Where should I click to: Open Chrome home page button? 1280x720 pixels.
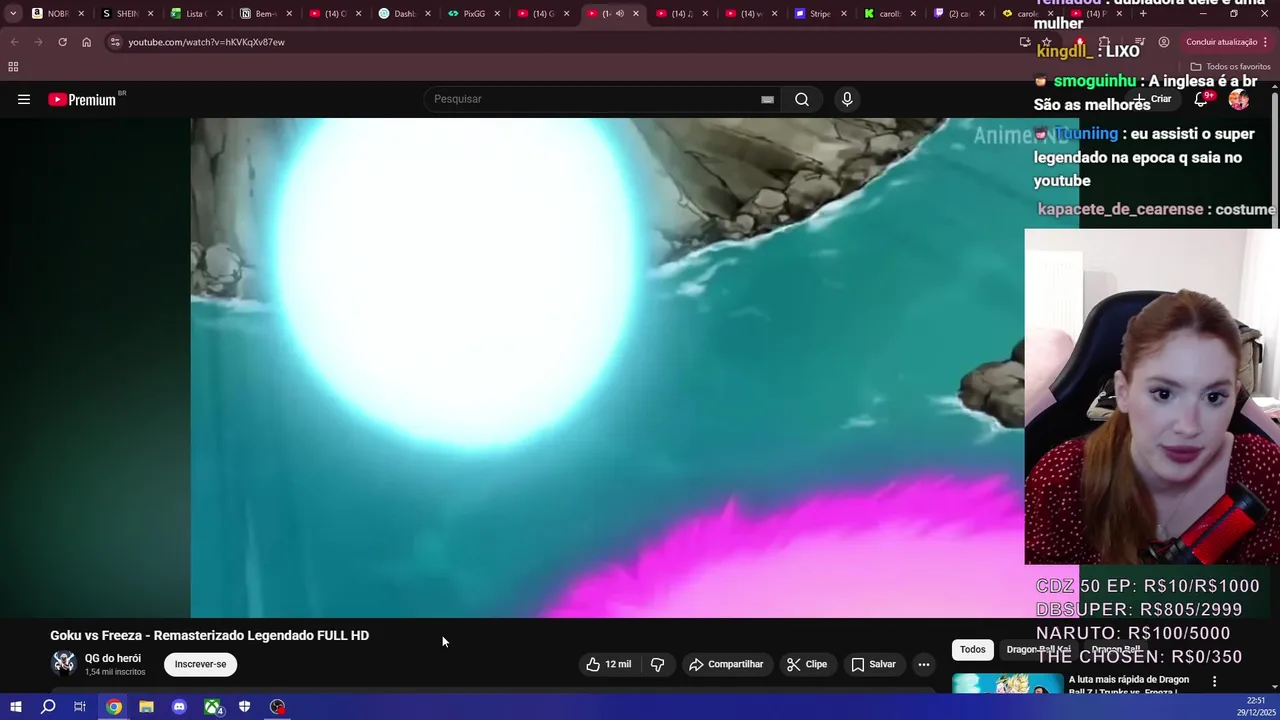pyautogui.click(x=86, y=42)
